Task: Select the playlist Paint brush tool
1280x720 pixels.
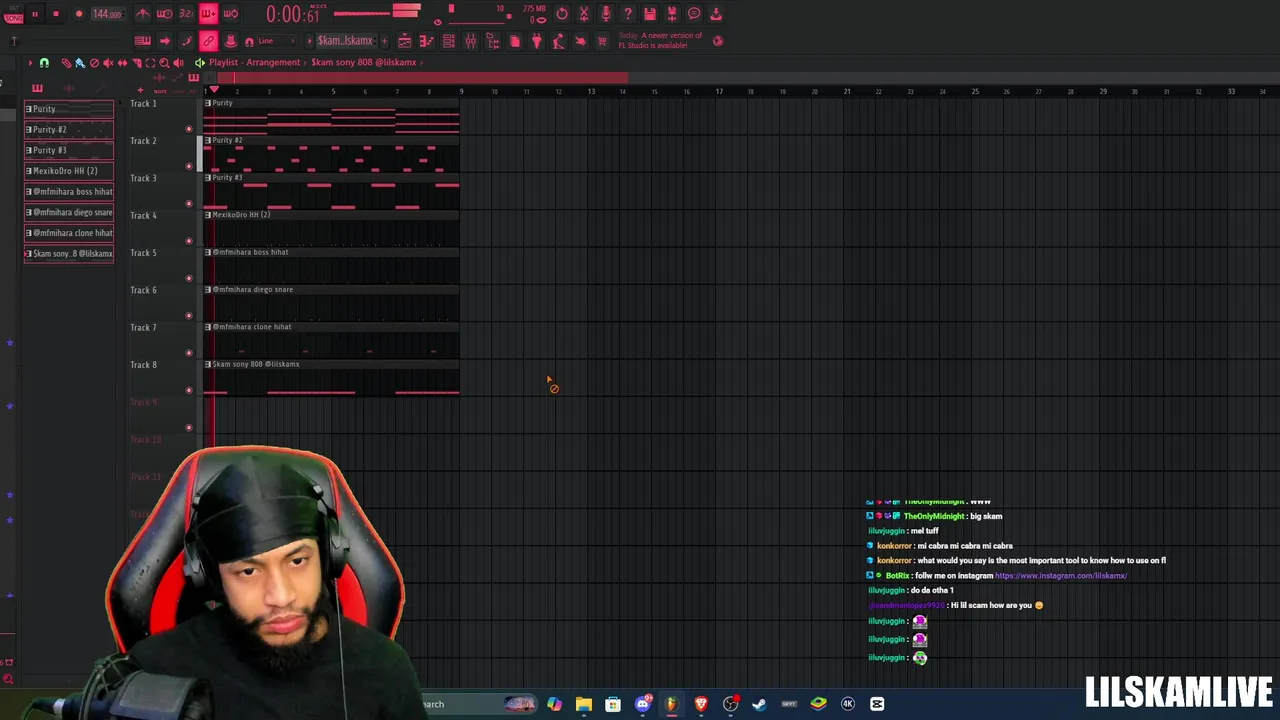Action: coord(80,63)
